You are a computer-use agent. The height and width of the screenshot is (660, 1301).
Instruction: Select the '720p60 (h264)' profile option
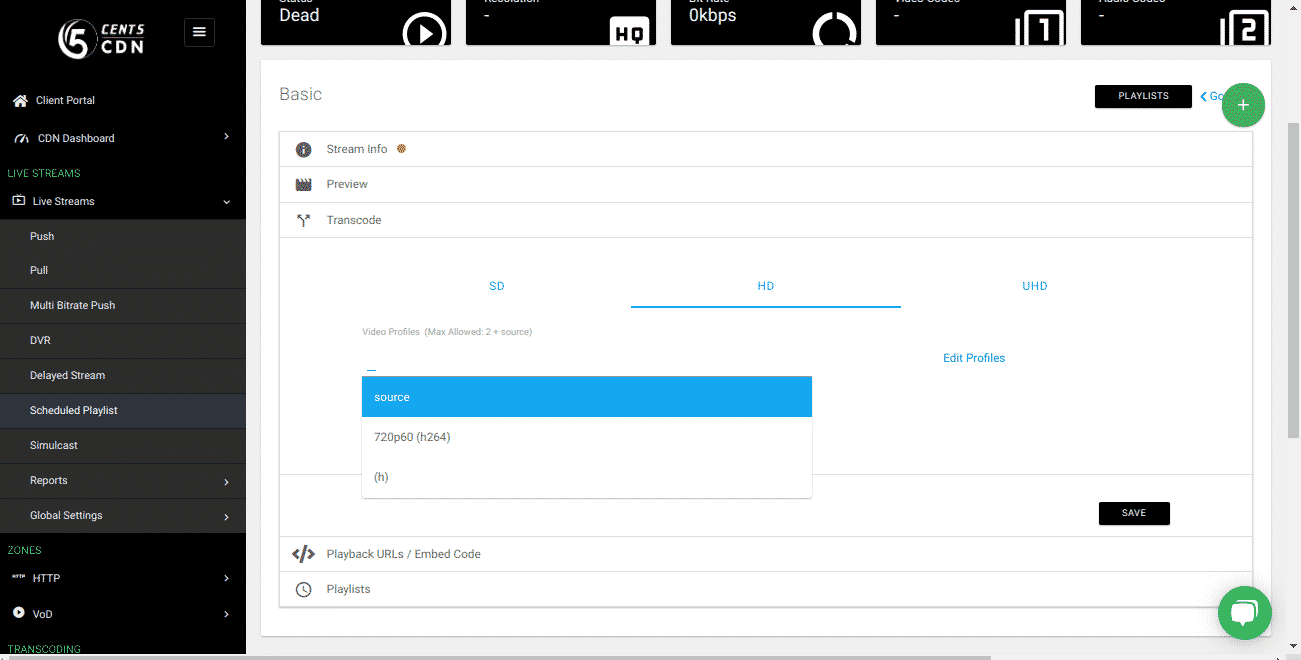587,437
